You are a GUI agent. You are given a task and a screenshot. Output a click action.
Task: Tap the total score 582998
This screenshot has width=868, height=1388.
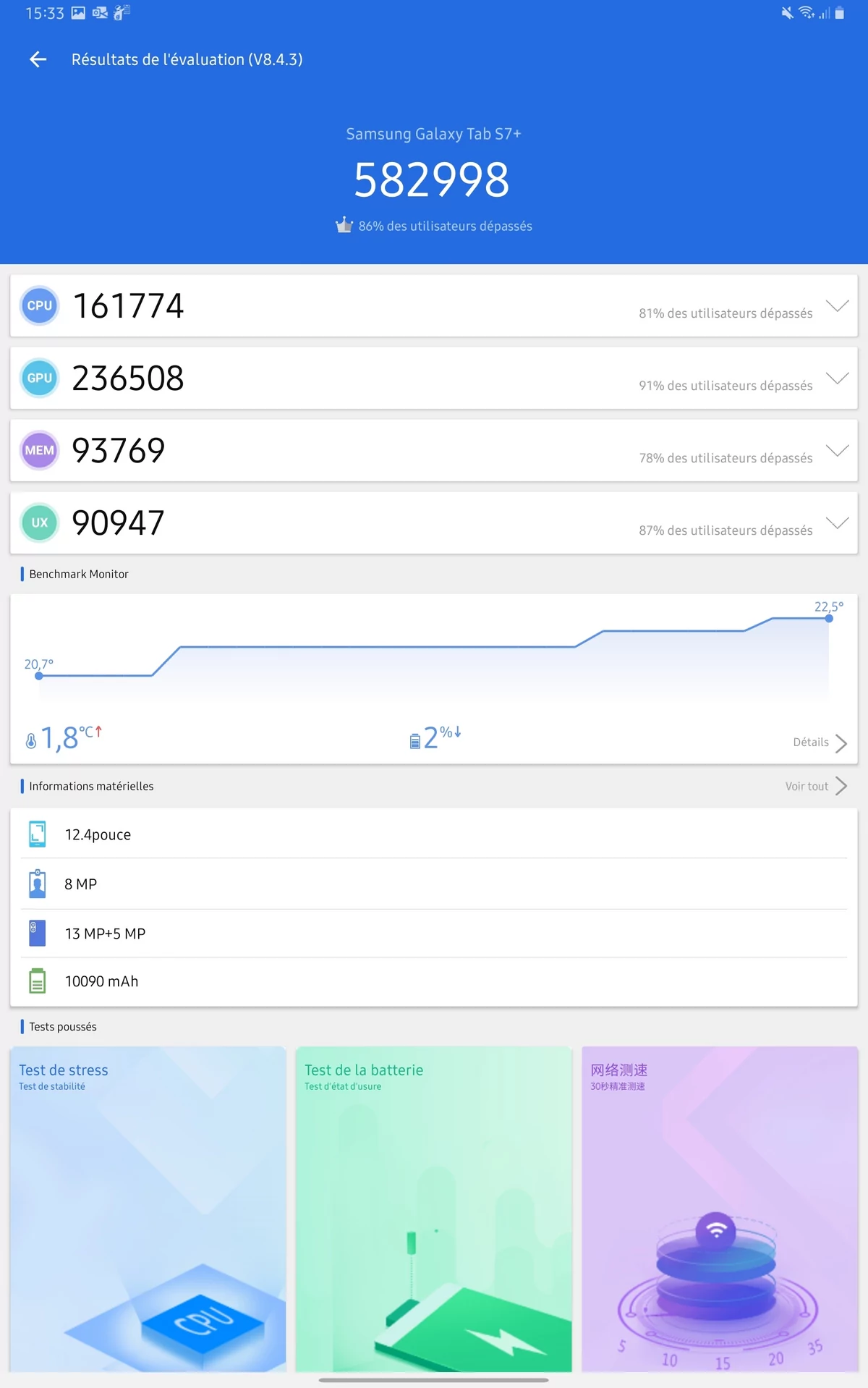click(x=432, y=180)
